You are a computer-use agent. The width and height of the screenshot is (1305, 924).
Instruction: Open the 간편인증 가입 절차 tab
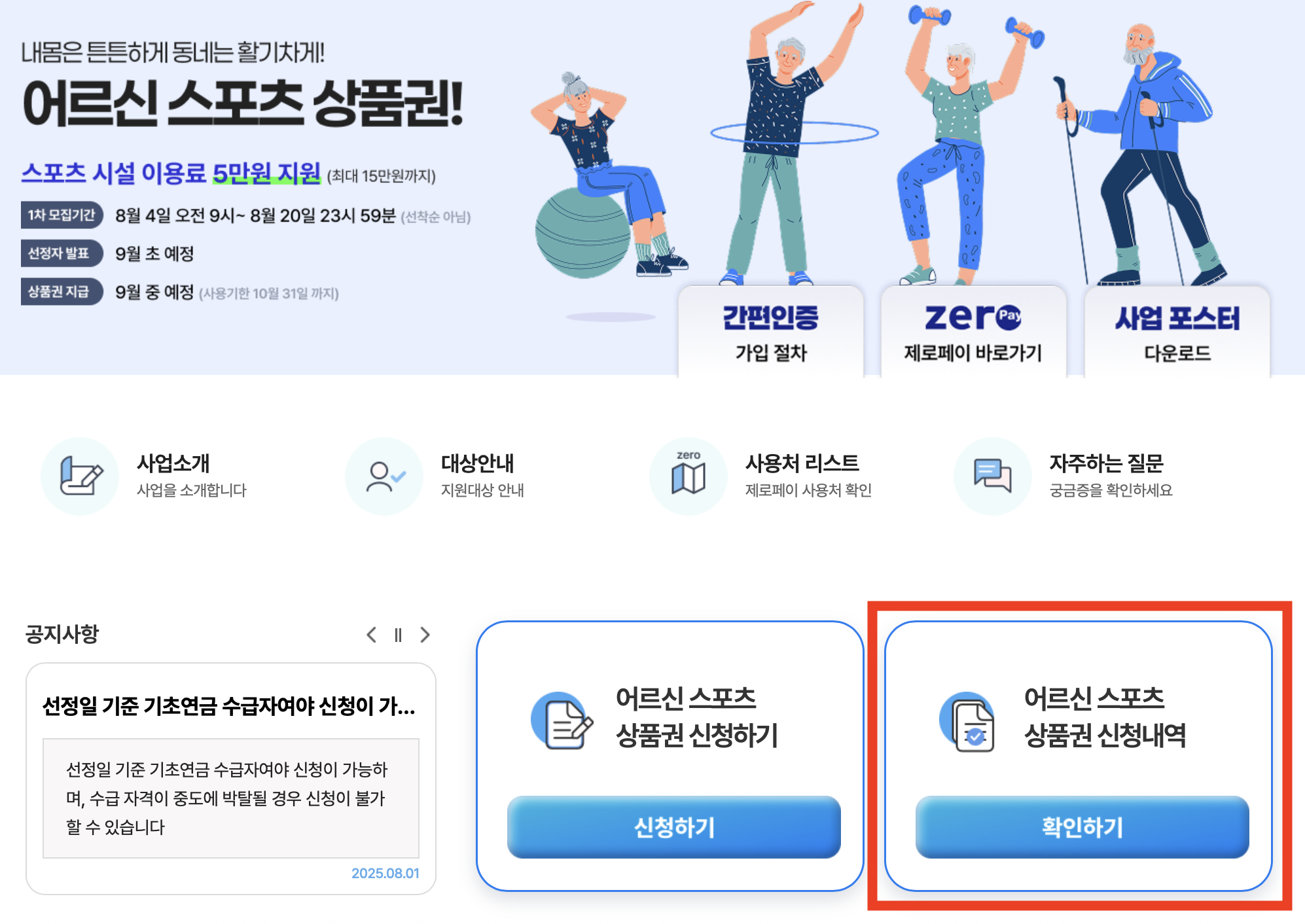tap(771, 332)
